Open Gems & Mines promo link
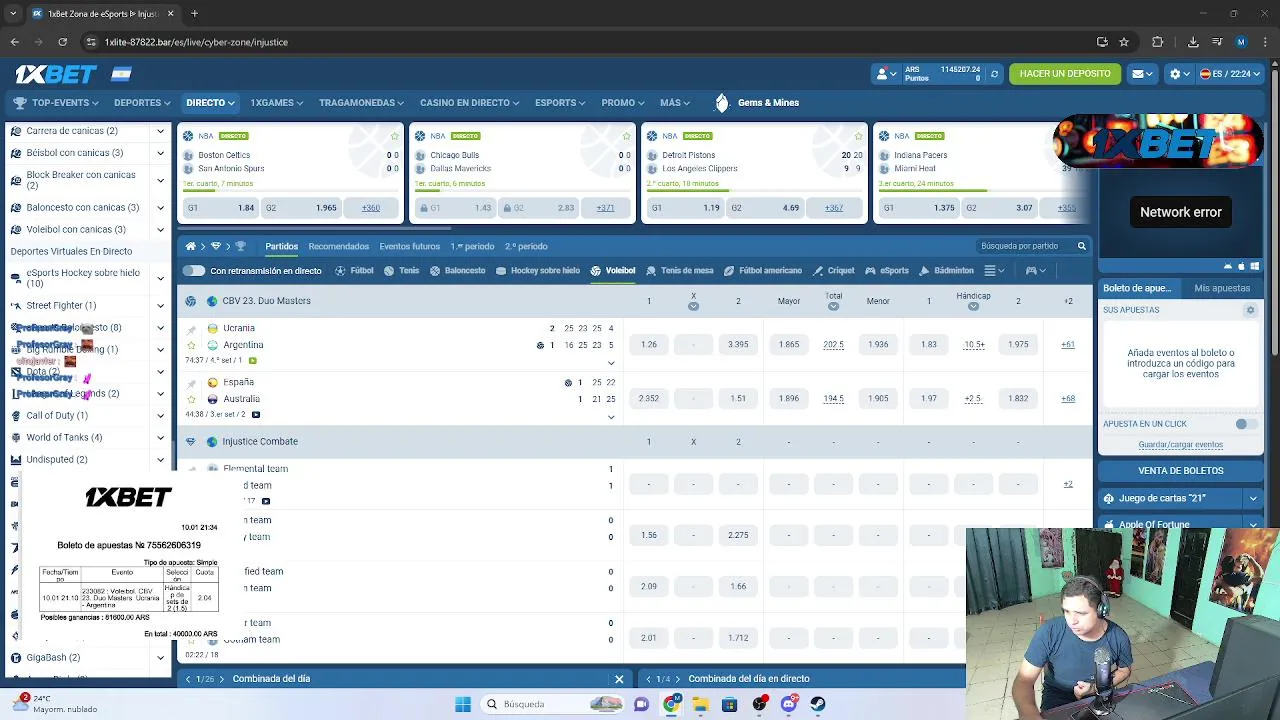The width and height of the screenshot is (1280, 720). 757,103
